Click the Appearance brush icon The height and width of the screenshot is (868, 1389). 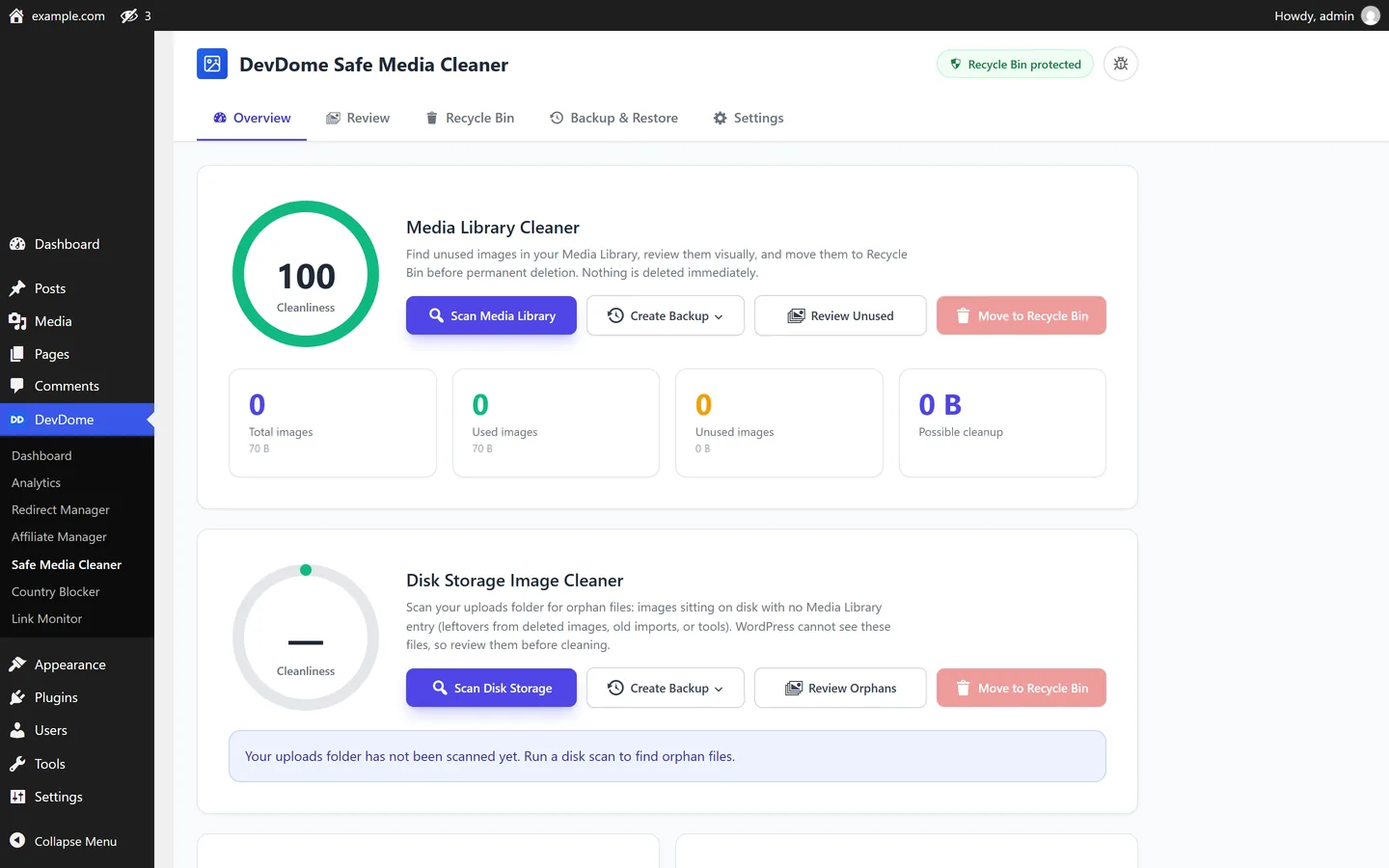point(17,665)
